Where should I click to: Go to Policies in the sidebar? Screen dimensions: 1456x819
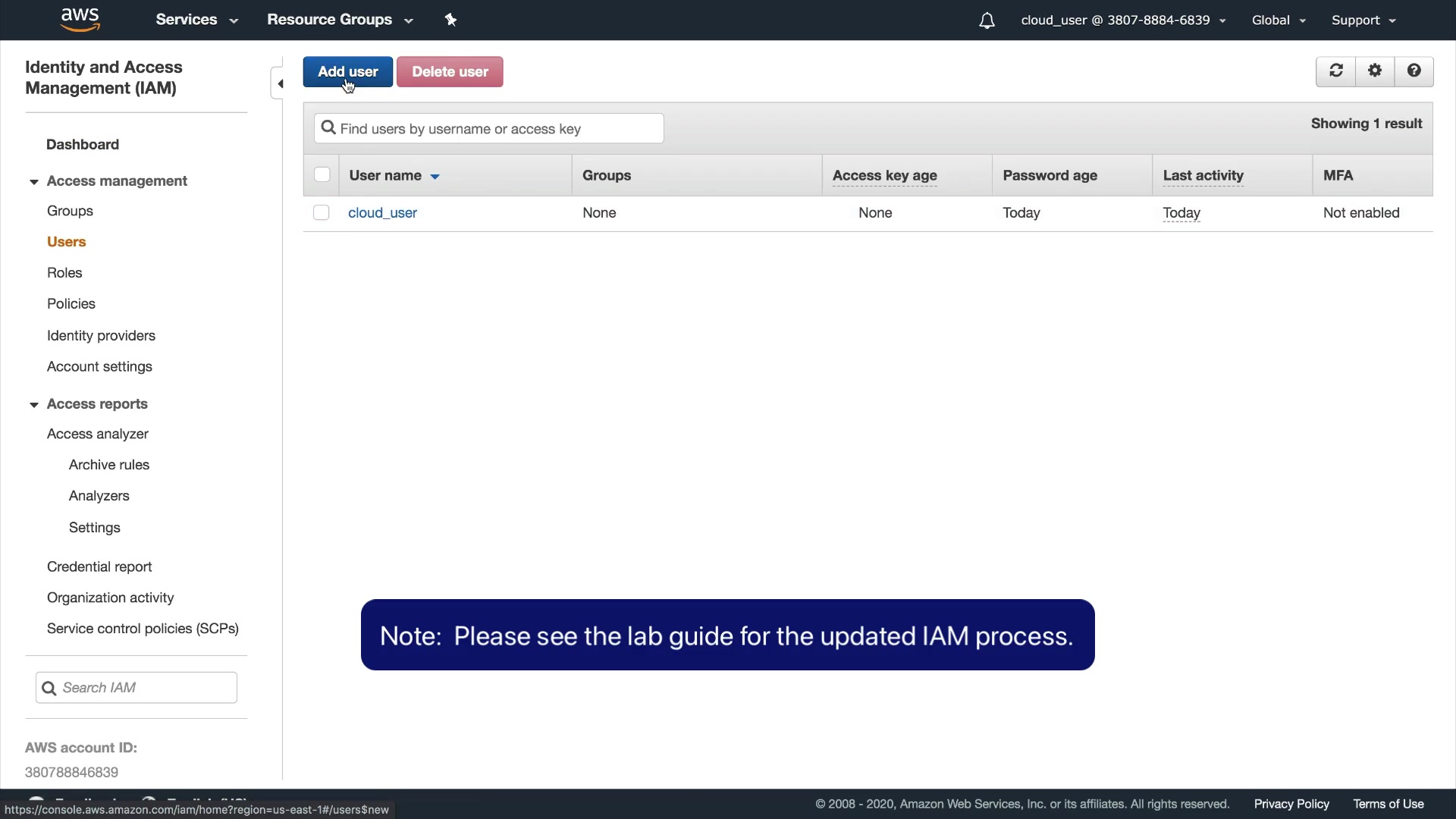pos(71,304)
